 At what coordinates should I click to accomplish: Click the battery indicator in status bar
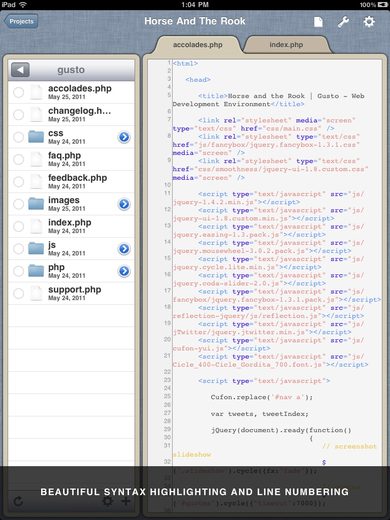coord(383,5)
